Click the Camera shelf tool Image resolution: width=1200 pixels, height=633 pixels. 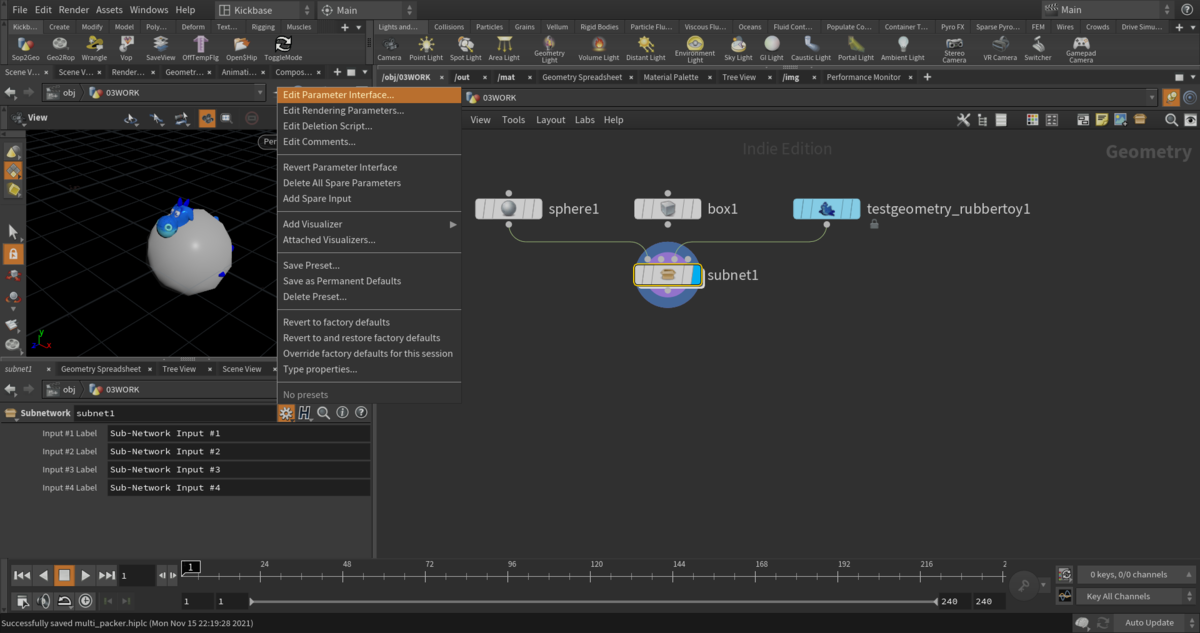(x=389, y=48)
